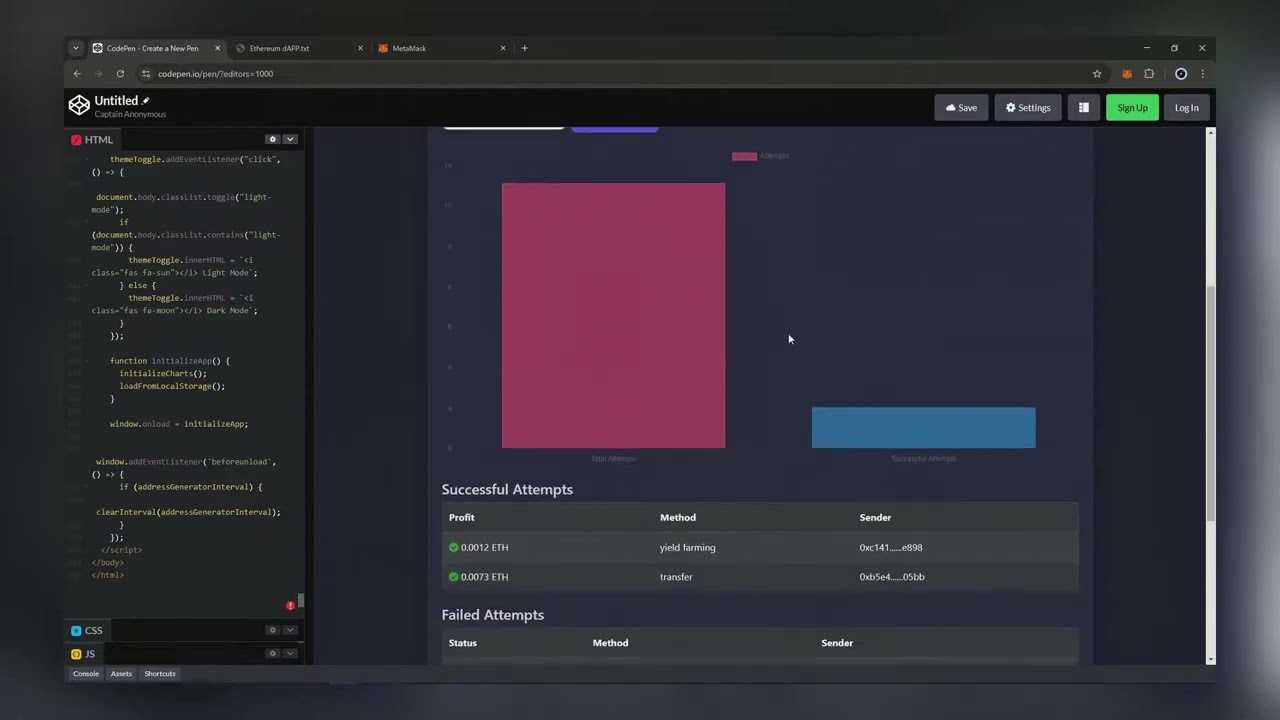Screen dimensions: 1280x720
Task: Open browser profile avatar icon
Action: (1181, 74)
